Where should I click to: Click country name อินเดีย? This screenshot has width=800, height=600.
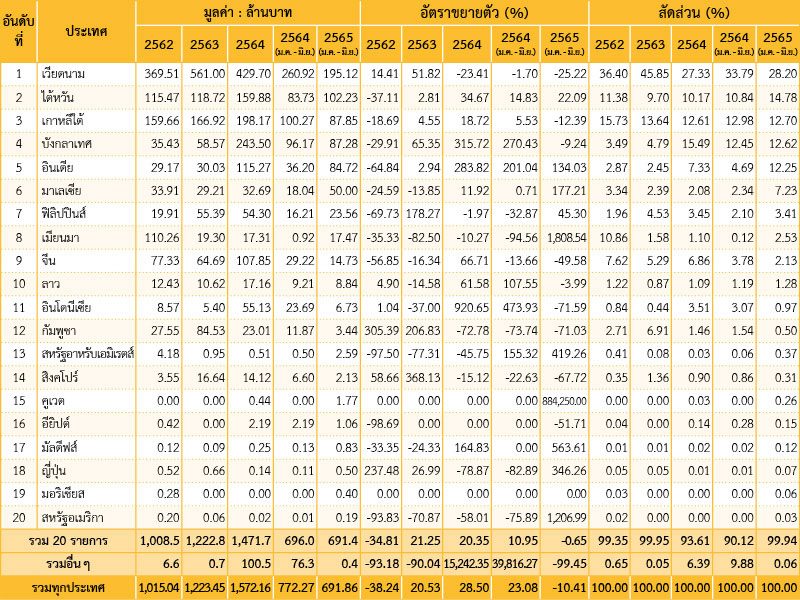[x=56, y=167]
